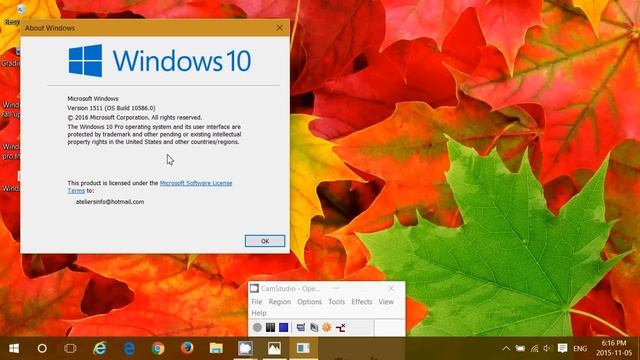Open the CamStudio Region menu

[x=280, y=302]
